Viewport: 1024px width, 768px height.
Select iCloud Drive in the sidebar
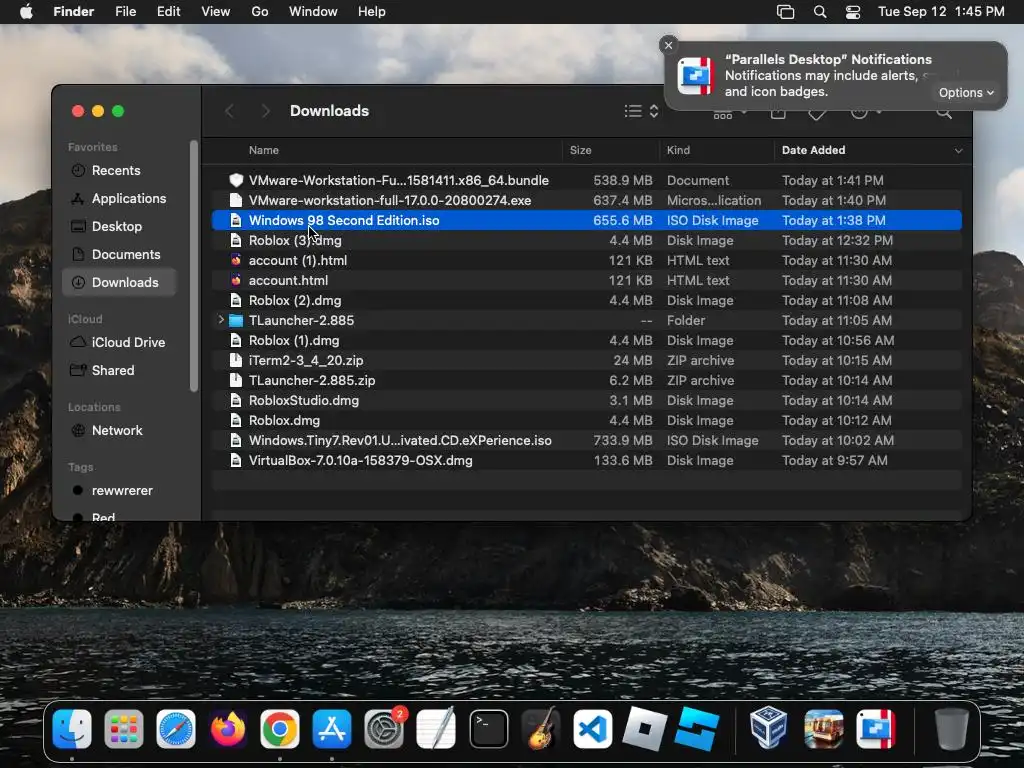click(119, 342)
